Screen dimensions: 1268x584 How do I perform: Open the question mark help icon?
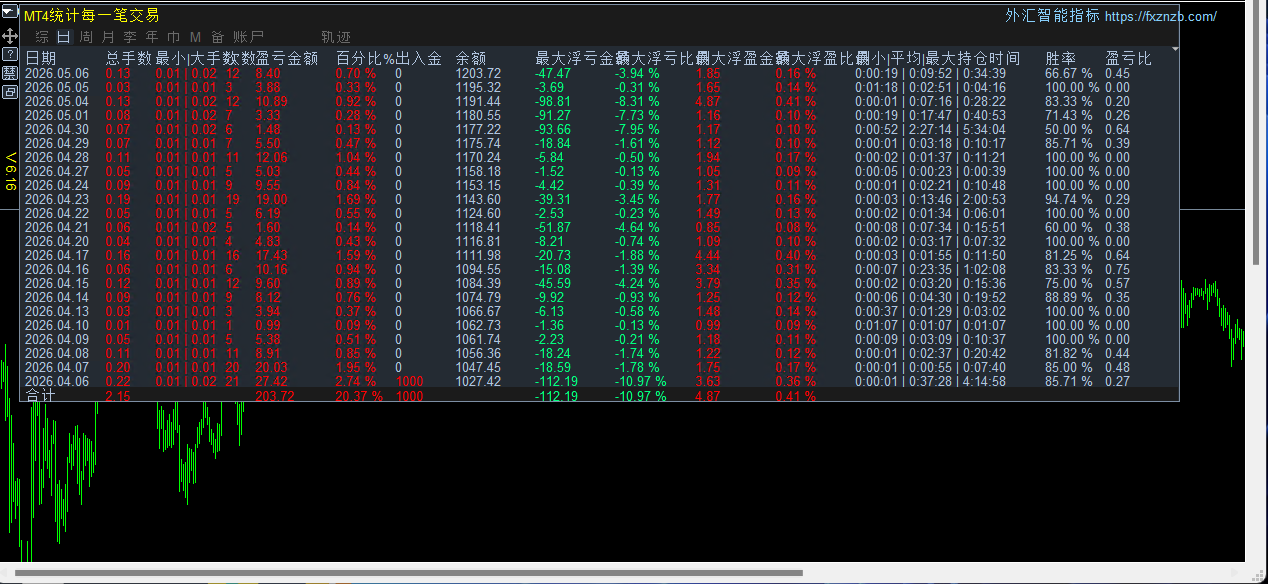point(10,54)
